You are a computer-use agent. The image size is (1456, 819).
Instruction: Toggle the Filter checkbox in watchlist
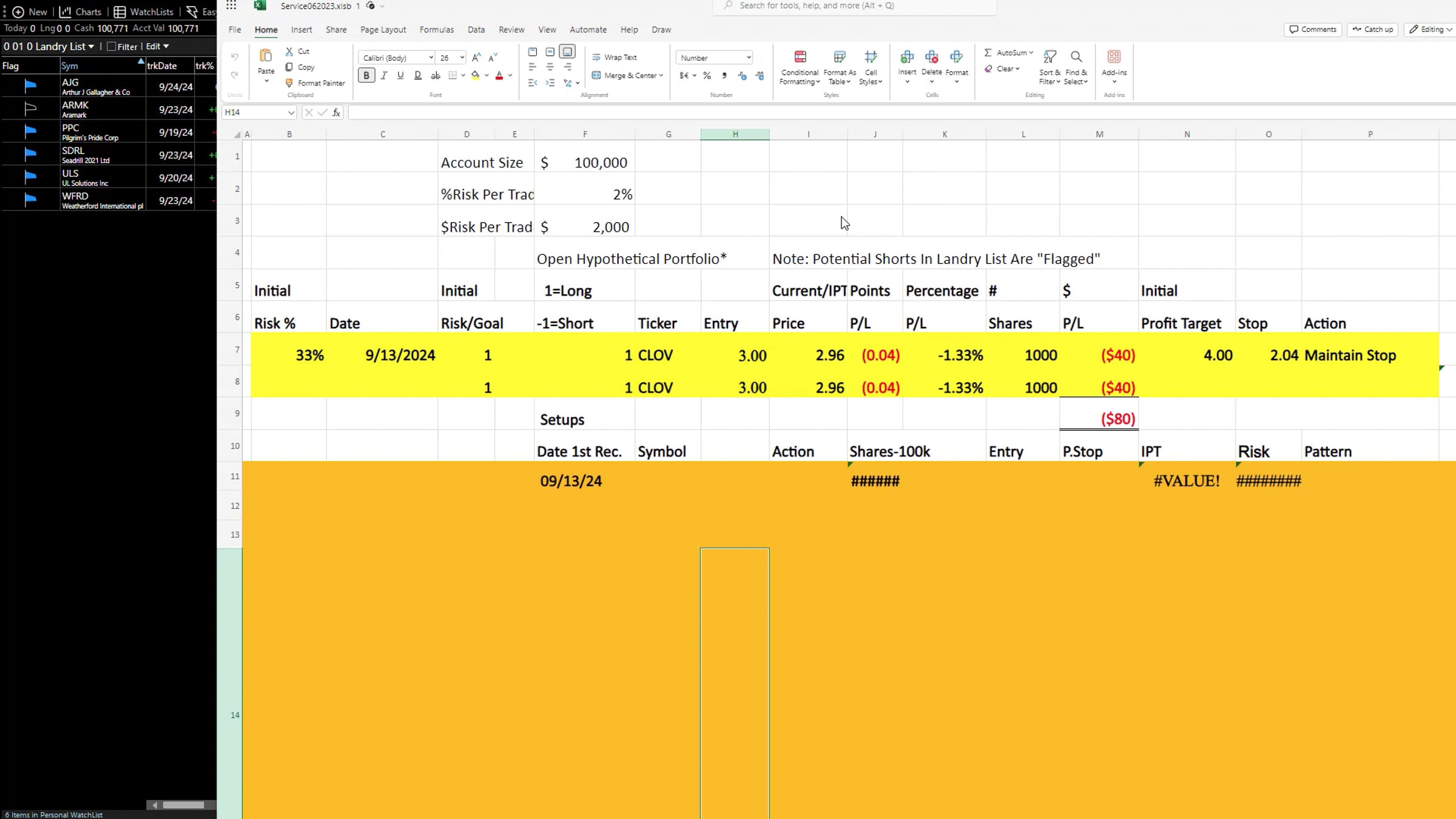tap(111, 46)
